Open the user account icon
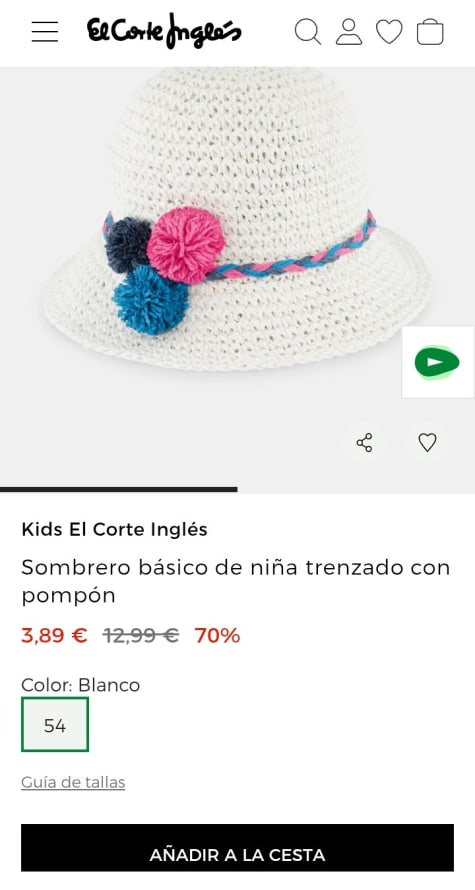 coord(348,32)
